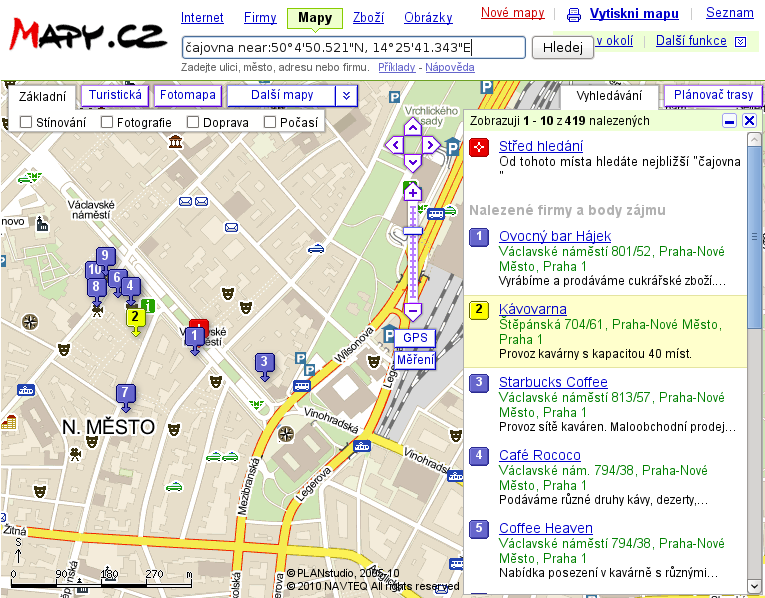Click the result number 1 badge

(479, 237)
